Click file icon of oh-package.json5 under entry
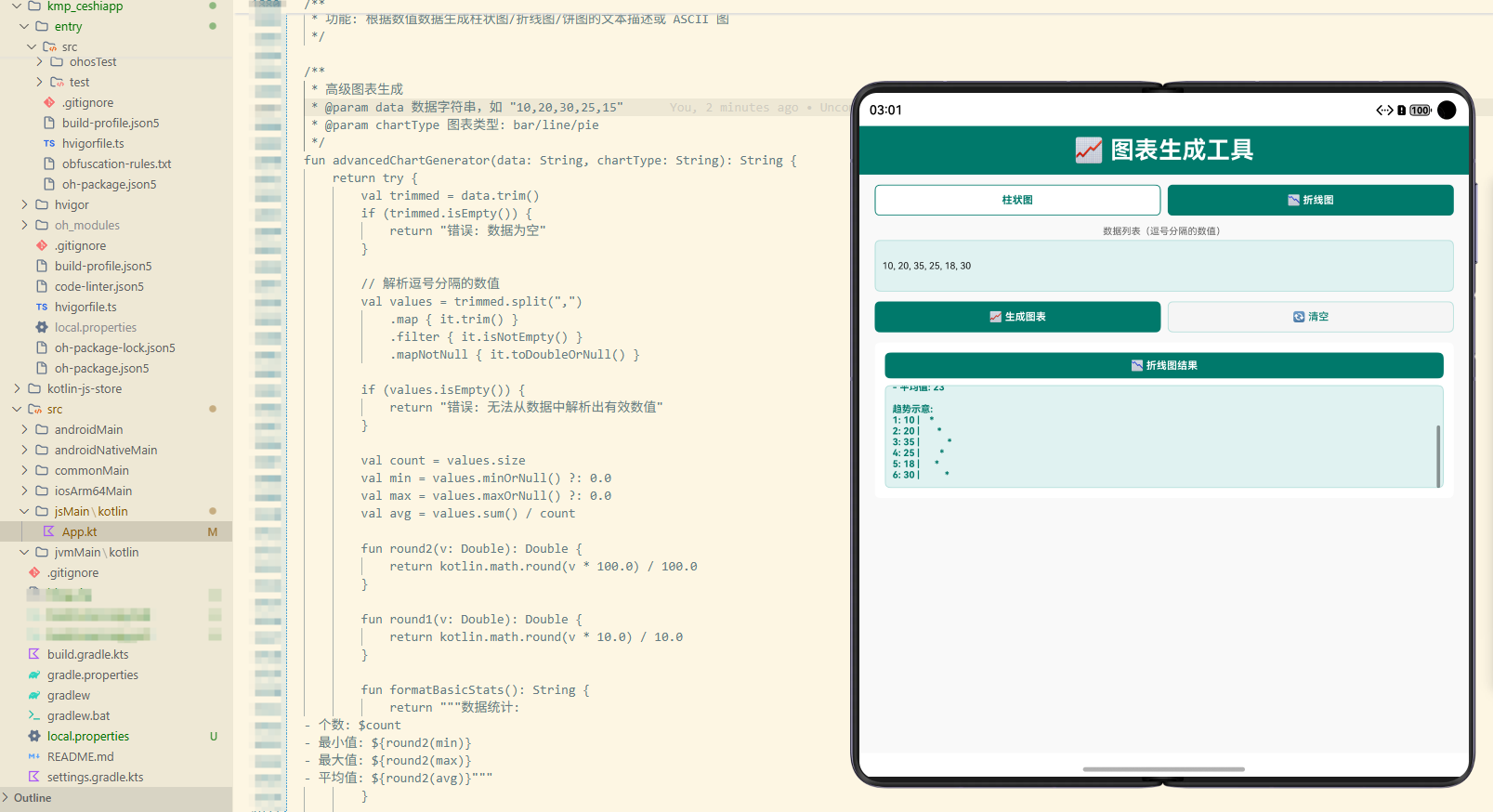This screenshot has height=812, width=1493. coord(49,185)
